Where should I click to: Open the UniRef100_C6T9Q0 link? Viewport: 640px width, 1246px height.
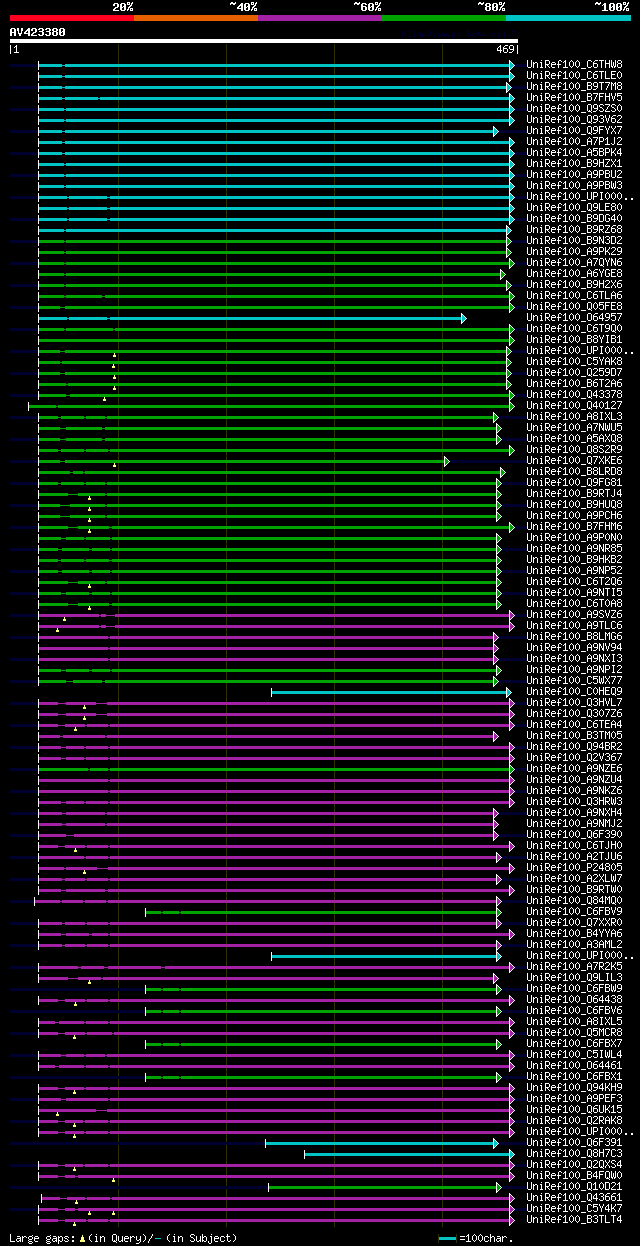click(x=574, y=329)
